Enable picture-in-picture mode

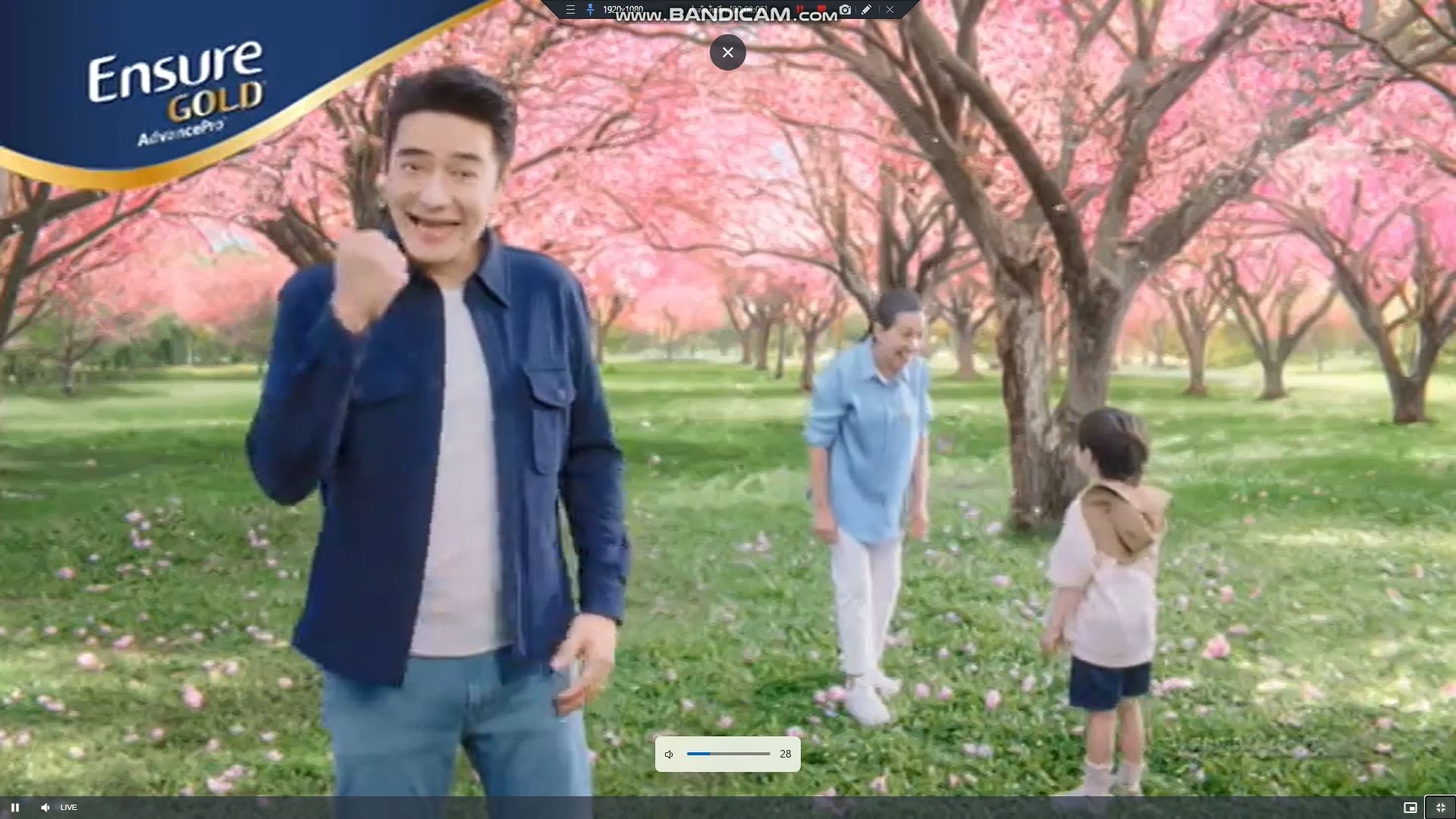coord(1410,808)
